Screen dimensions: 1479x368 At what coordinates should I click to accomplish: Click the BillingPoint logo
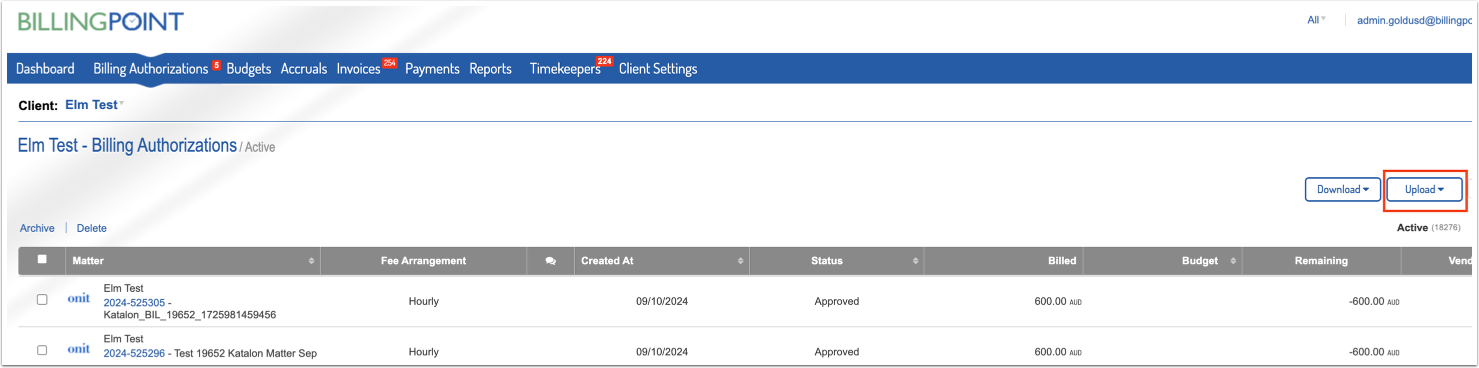(100, 22)
